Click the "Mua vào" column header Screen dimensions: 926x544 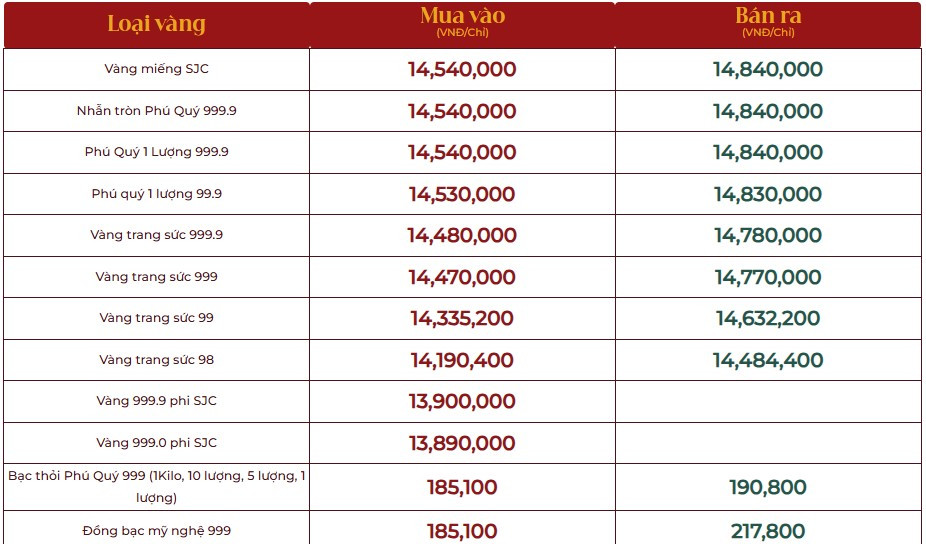[462, 16]
